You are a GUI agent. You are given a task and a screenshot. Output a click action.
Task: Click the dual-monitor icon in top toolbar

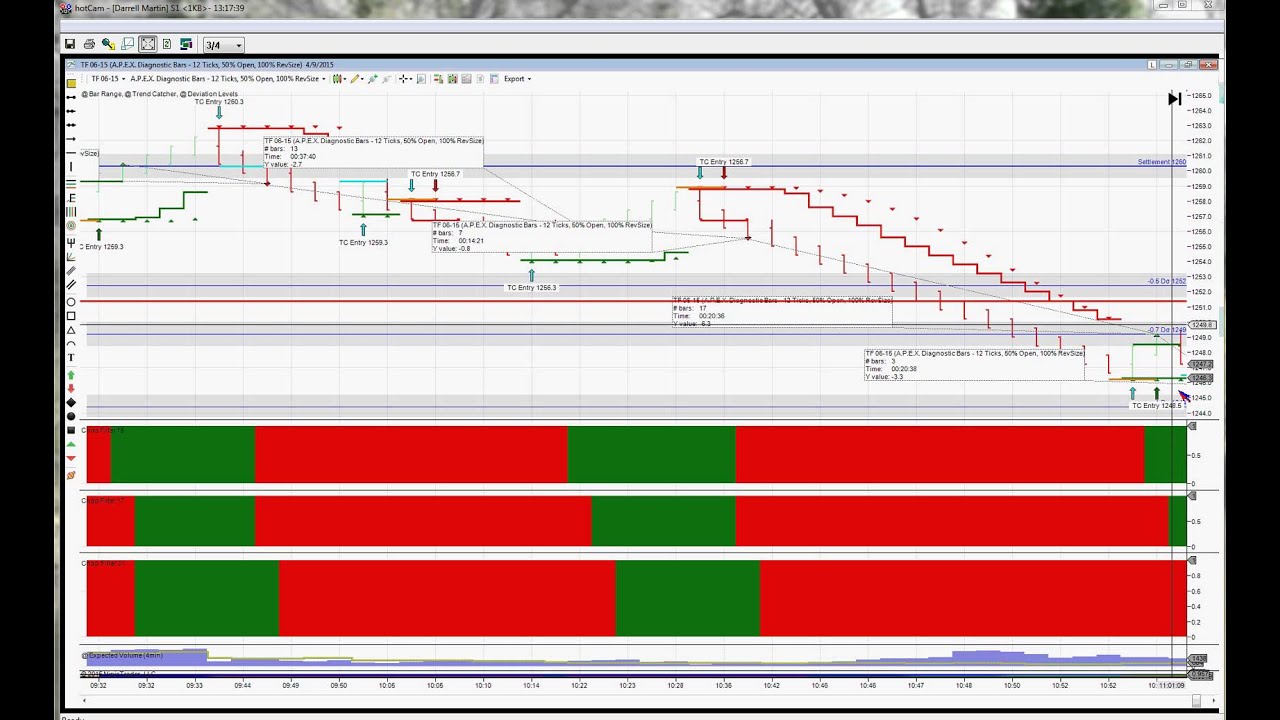186,44
